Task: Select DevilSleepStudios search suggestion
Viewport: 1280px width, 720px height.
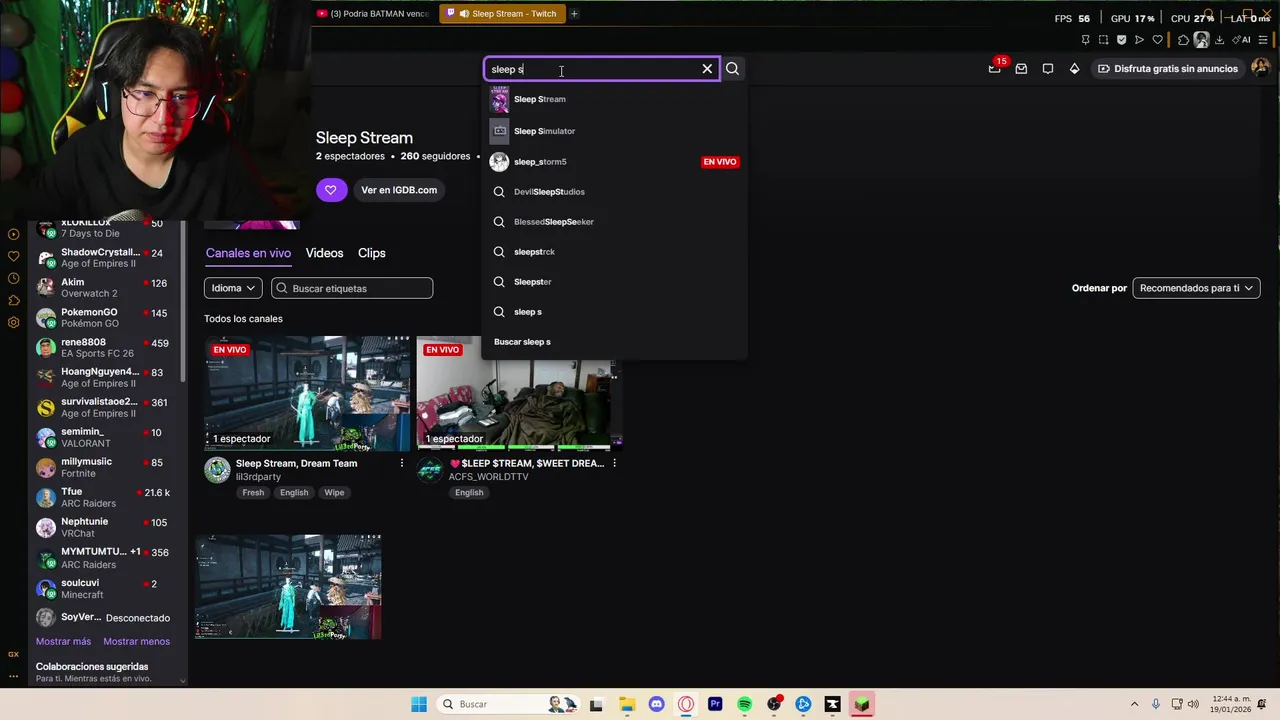Action: pos(613,192)
